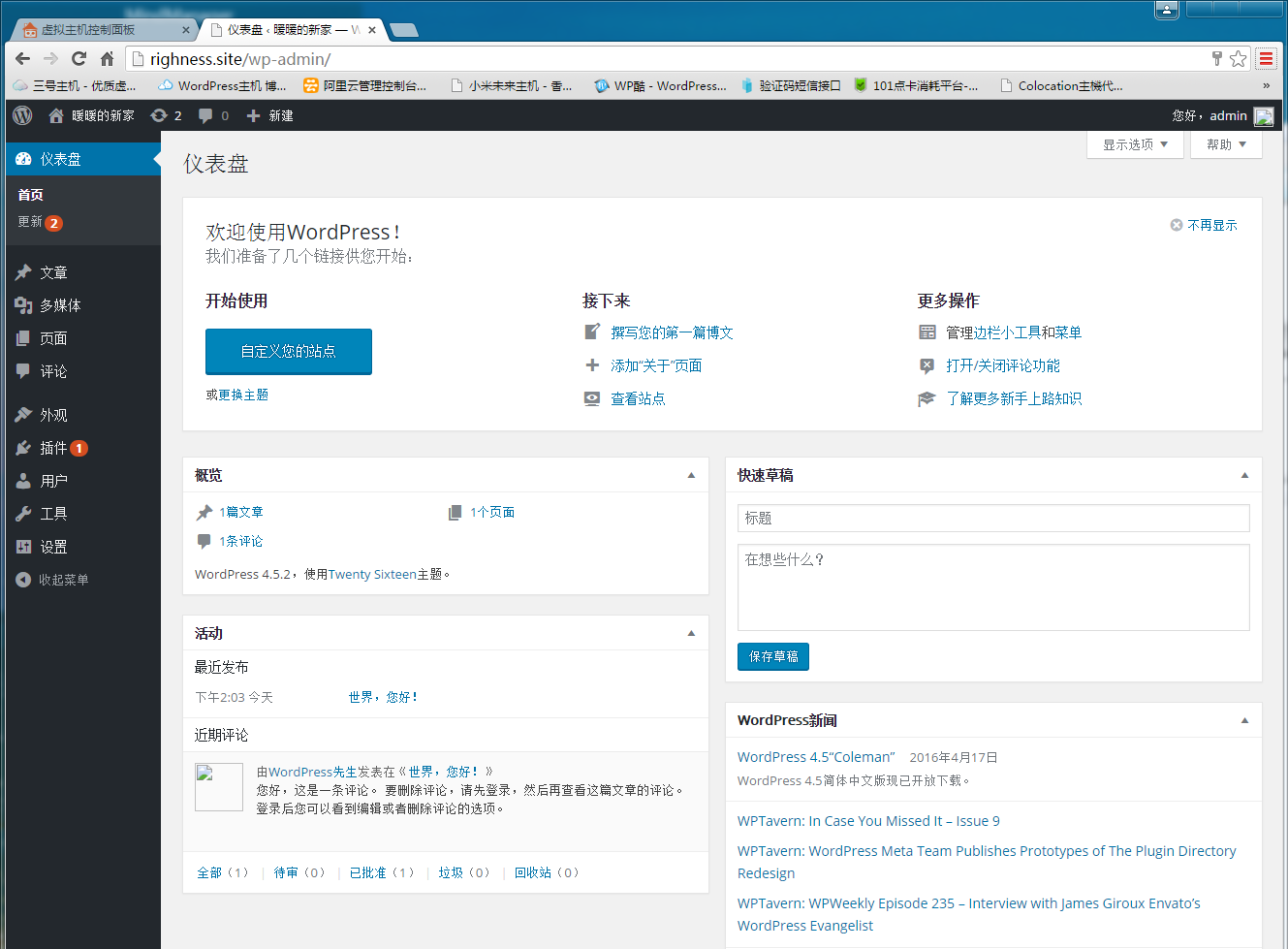
Task: Click the 查看站点 link
Action: tap(638, 398)
